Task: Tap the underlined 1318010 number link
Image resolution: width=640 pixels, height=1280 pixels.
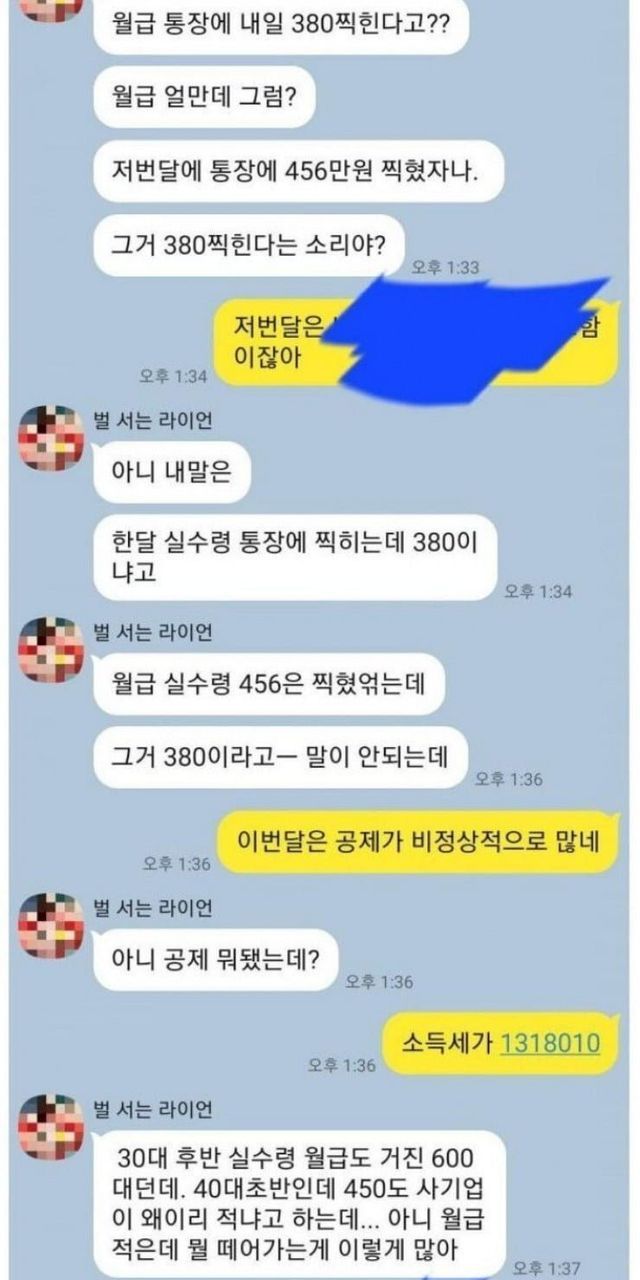Action: pyautogui.click(x=550, y=1043)
